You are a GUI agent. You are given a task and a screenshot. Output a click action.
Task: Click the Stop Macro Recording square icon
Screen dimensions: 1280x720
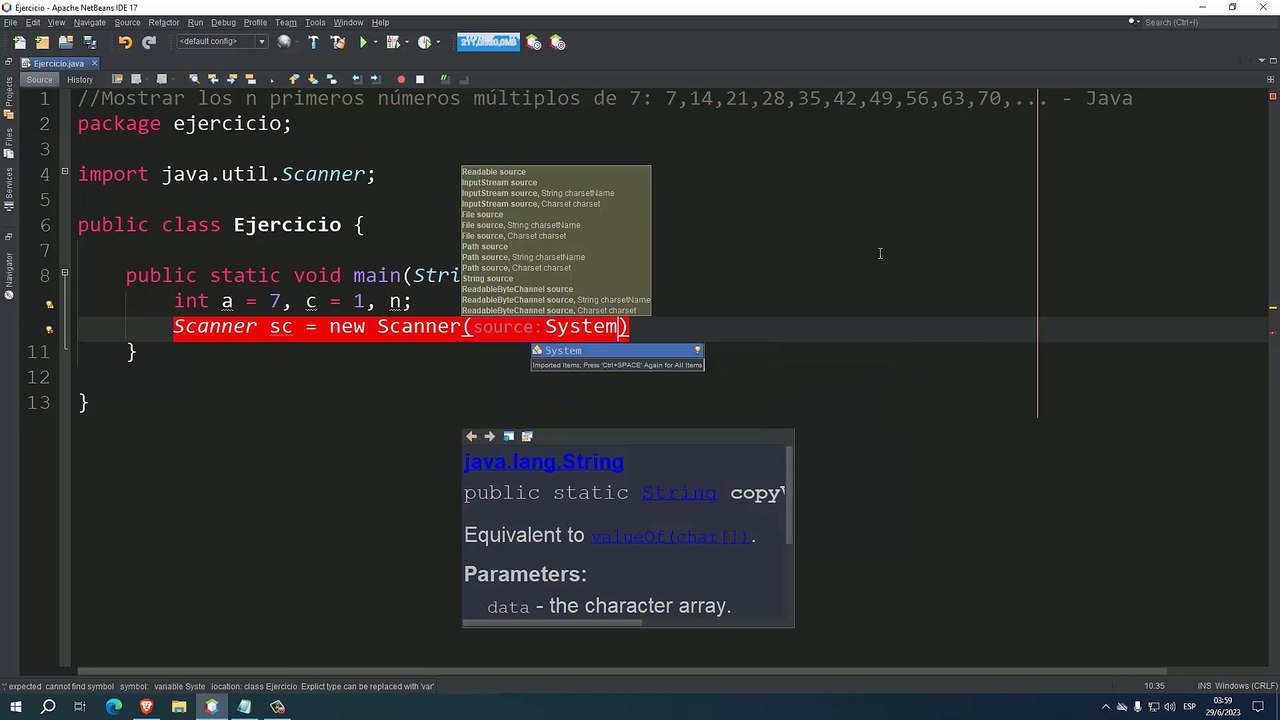point(420,79)
